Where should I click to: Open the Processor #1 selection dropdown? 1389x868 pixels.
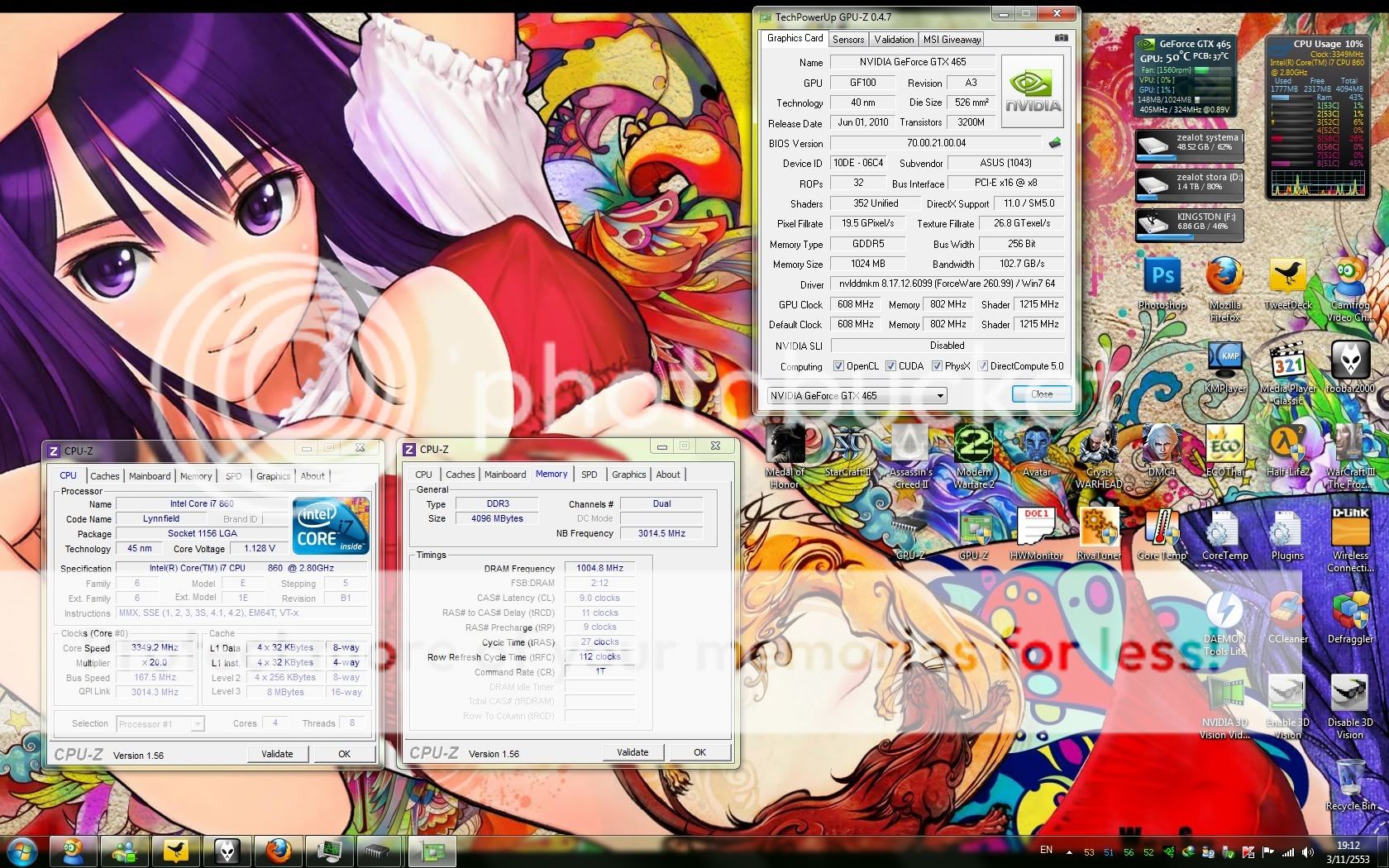coord(197,724)
